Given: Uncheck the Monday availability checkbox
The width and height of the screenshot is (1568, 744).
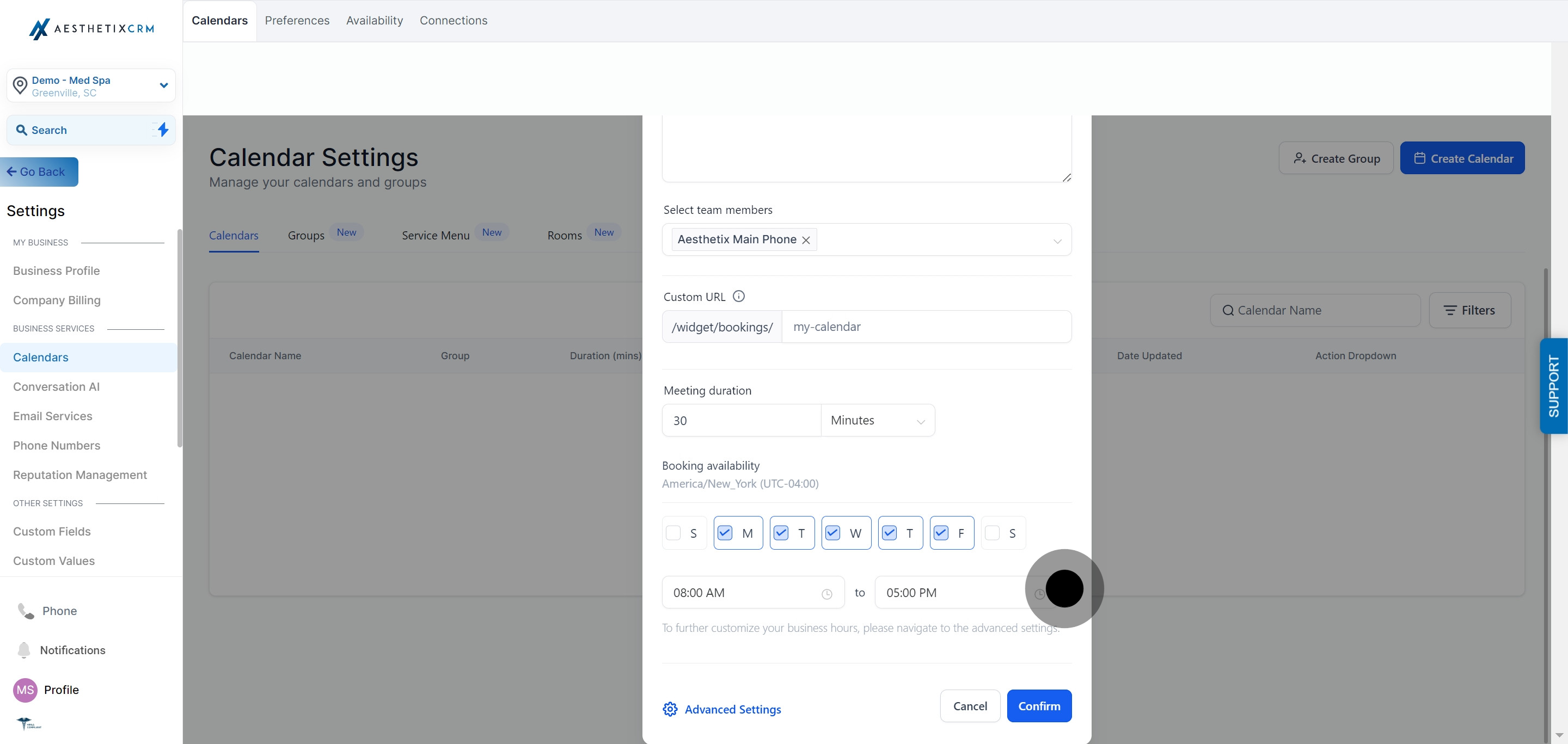Looking at the screenshot, I should point(724,533).
